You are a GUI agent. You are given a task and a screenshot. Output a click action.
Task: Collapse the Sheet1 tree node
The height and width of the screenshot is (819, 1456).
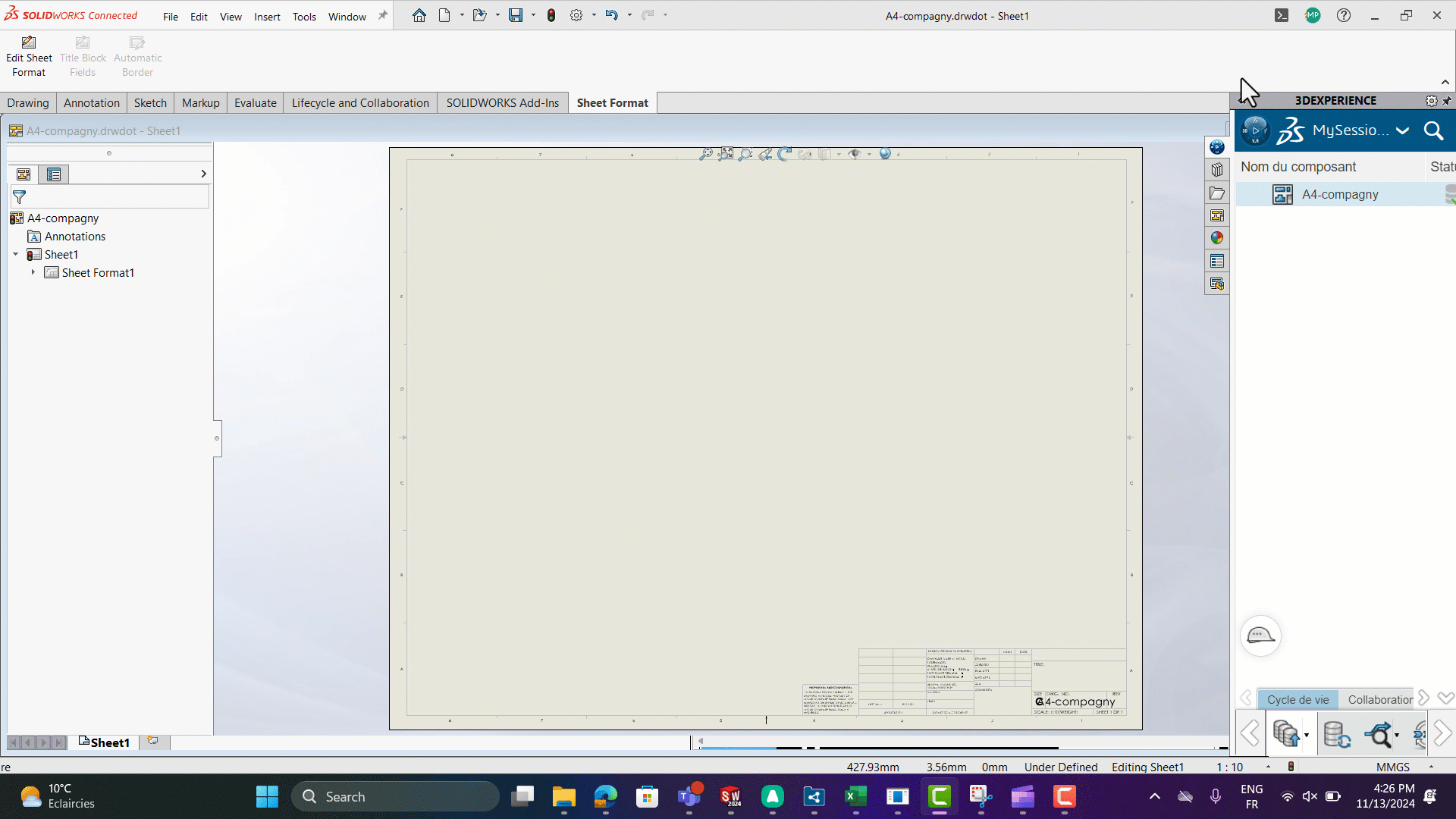(16, 255)
